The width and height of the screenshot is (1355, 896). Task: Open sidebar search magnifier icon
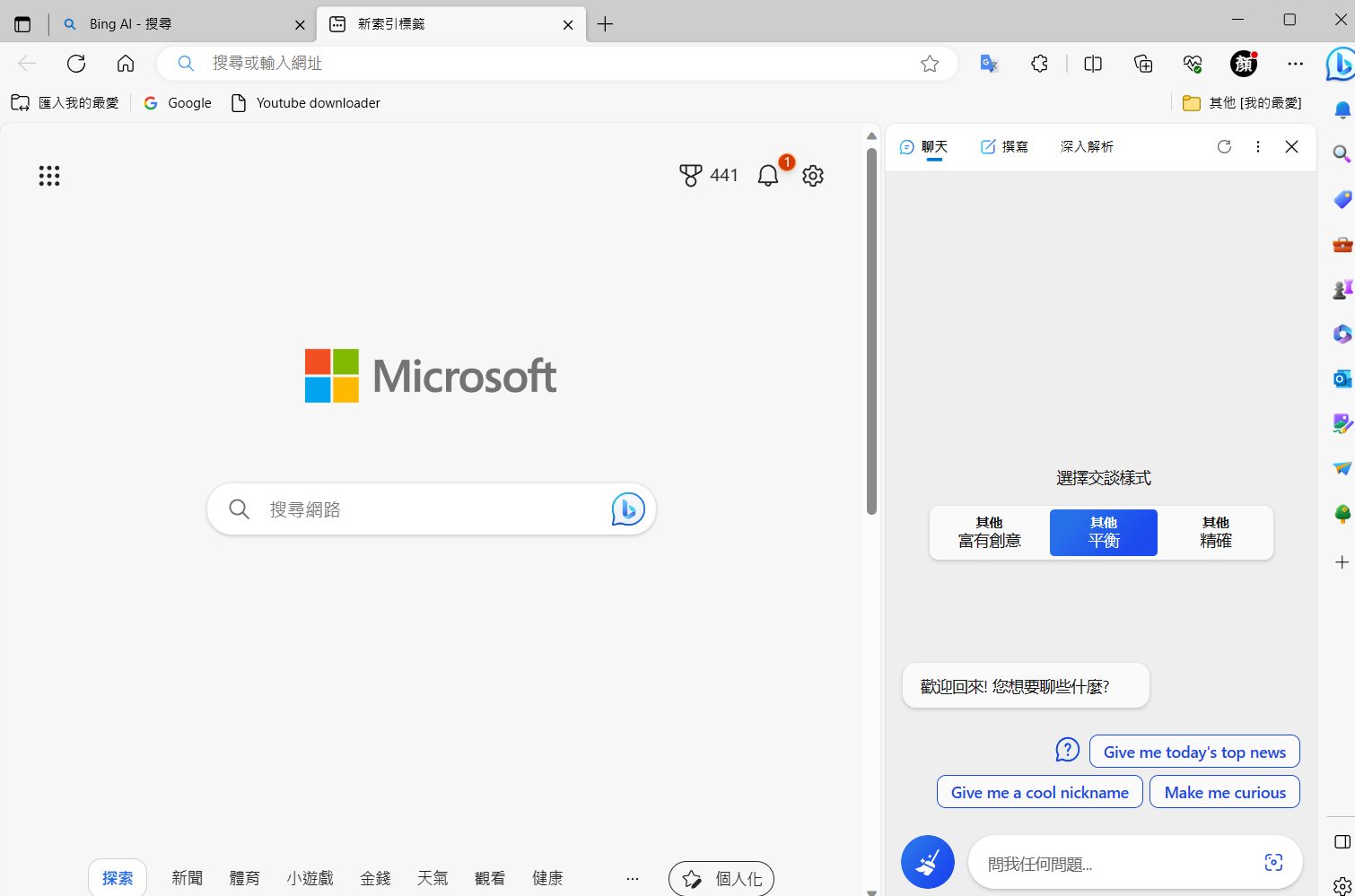1342,153
